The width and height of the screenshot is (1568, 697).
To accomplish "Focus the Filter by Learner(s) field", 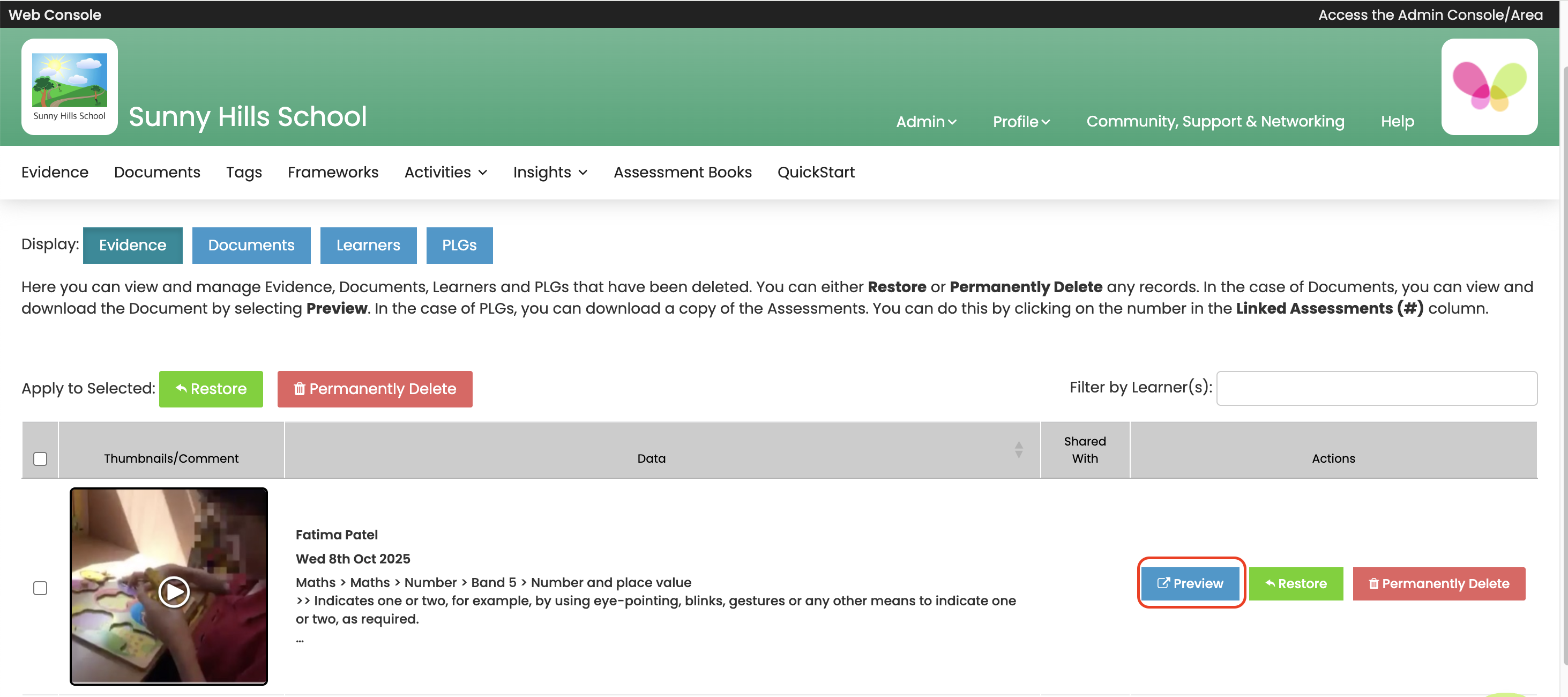I will (x=1376, y=388).
